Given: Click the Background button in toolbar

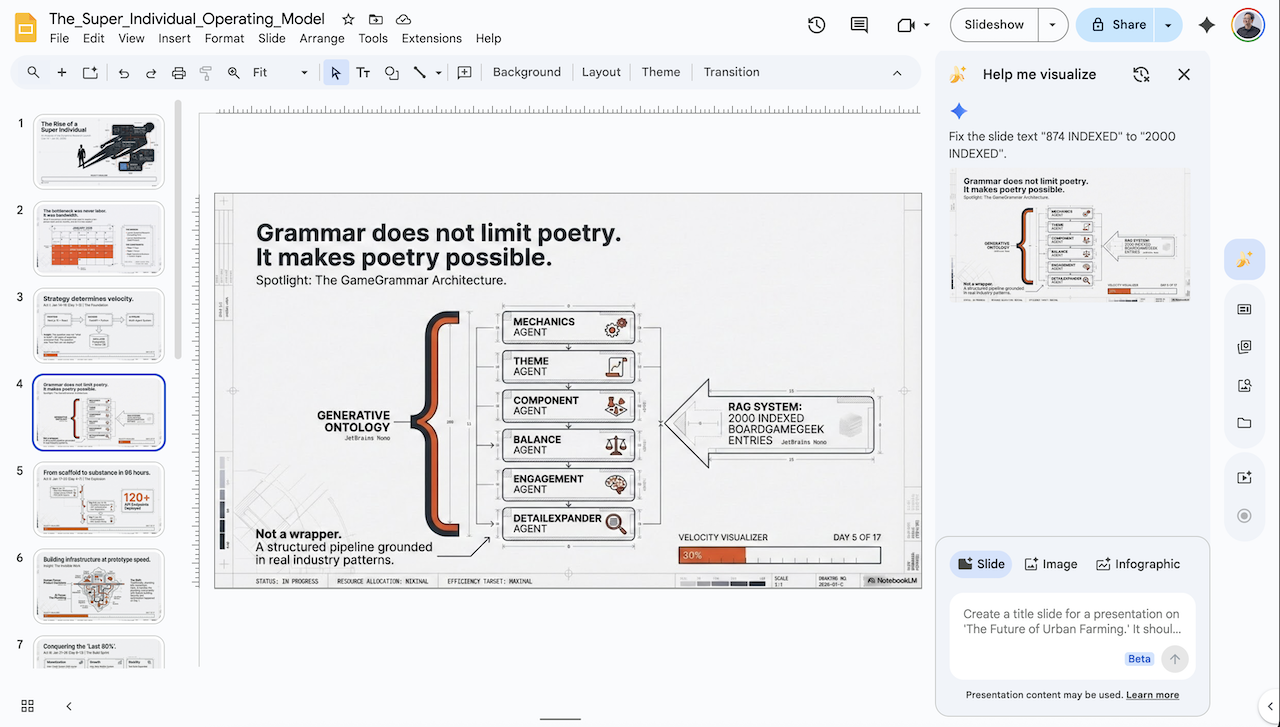Looking at the screenshot, I should pos(526,72).
